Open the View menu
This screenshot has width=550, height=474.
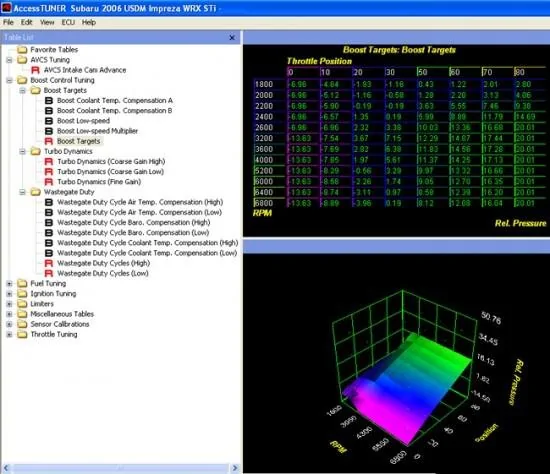coord(47,22)
